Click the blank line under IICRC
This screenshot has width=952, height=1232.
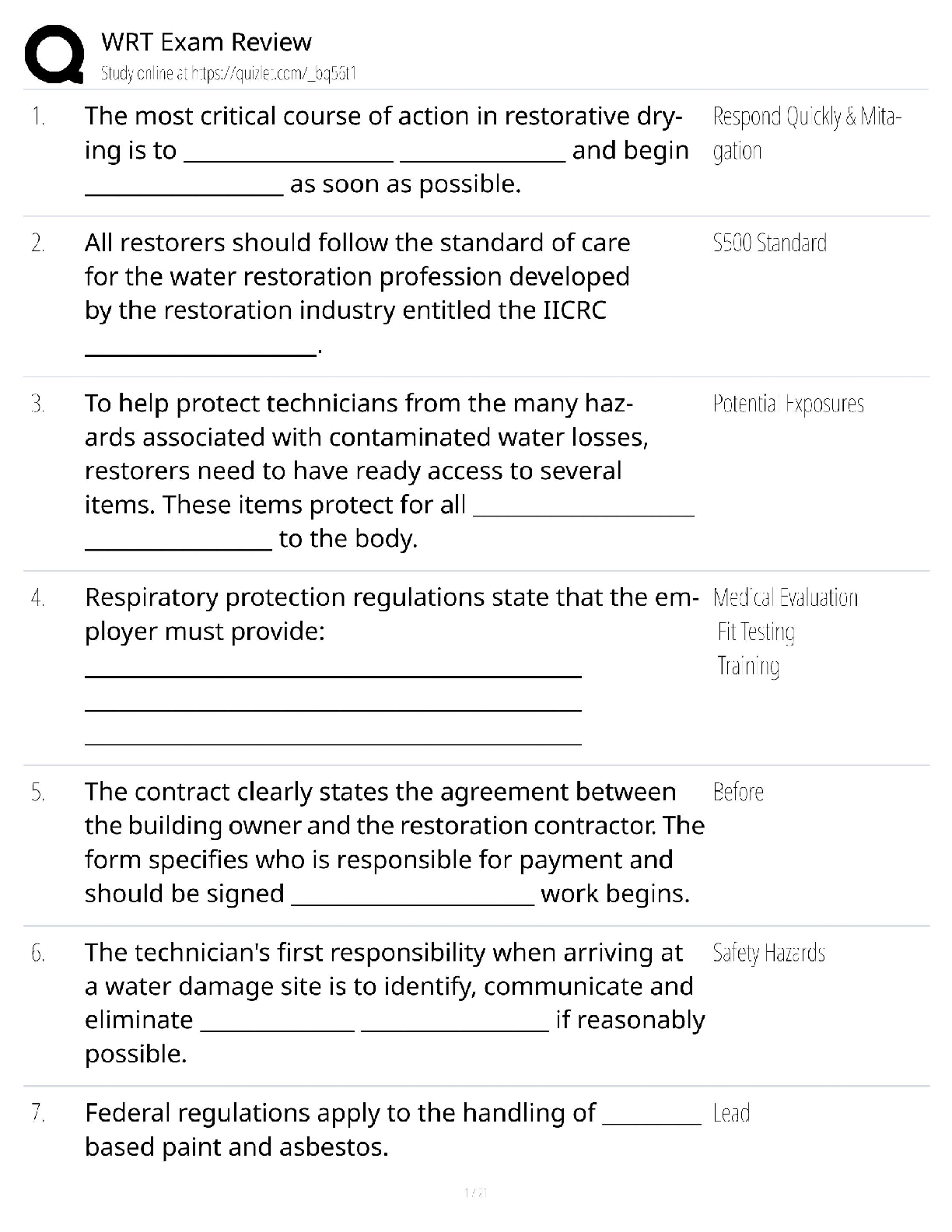point(201,354)
